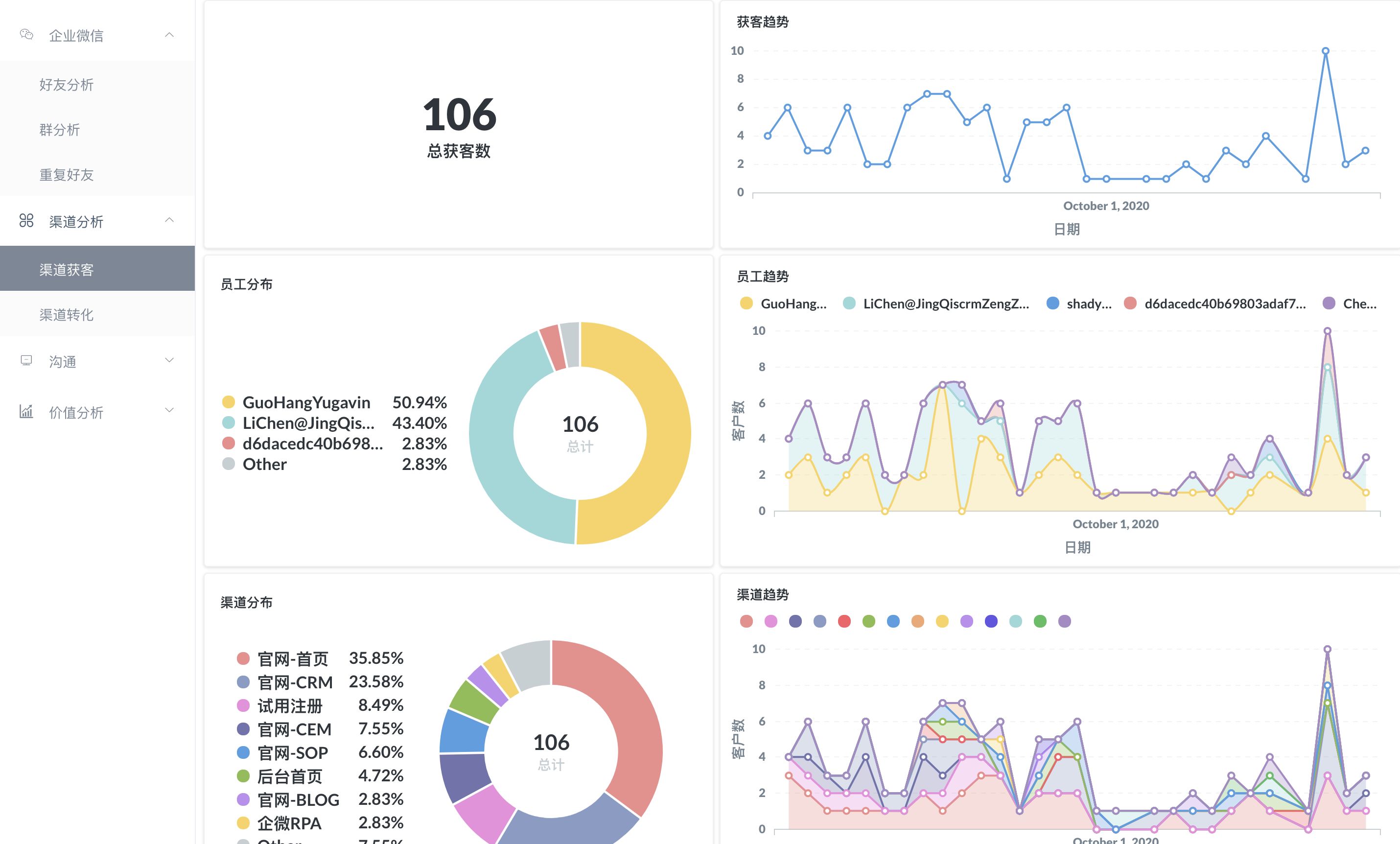Select the active 渠道获客 menu item

click(x=67, y=269)
